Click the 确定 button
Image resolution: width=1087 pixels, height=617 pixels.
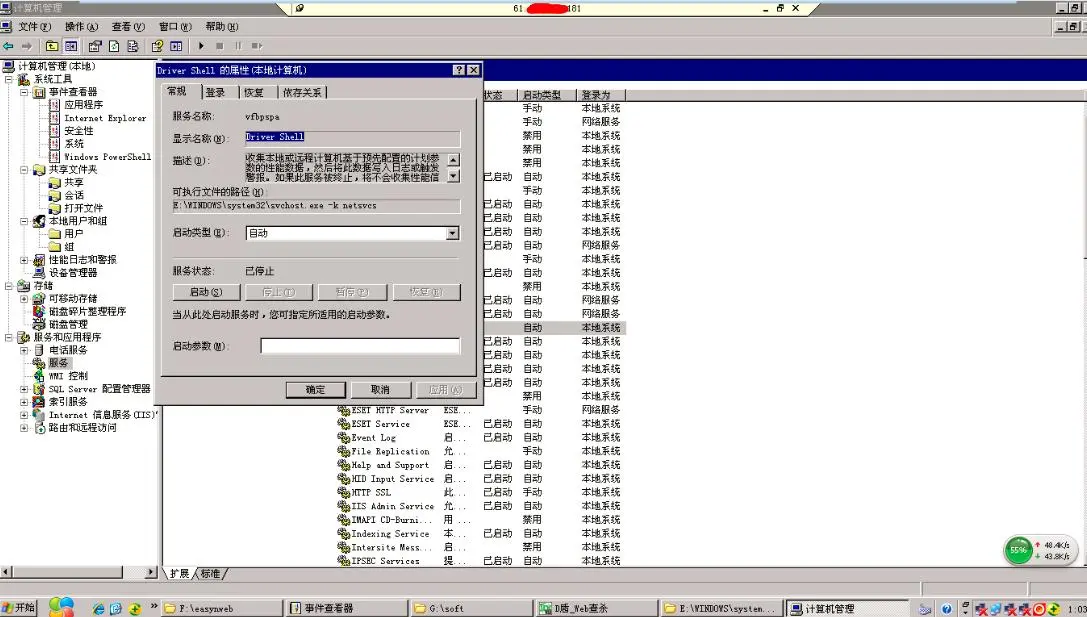[x=315, y=390]
